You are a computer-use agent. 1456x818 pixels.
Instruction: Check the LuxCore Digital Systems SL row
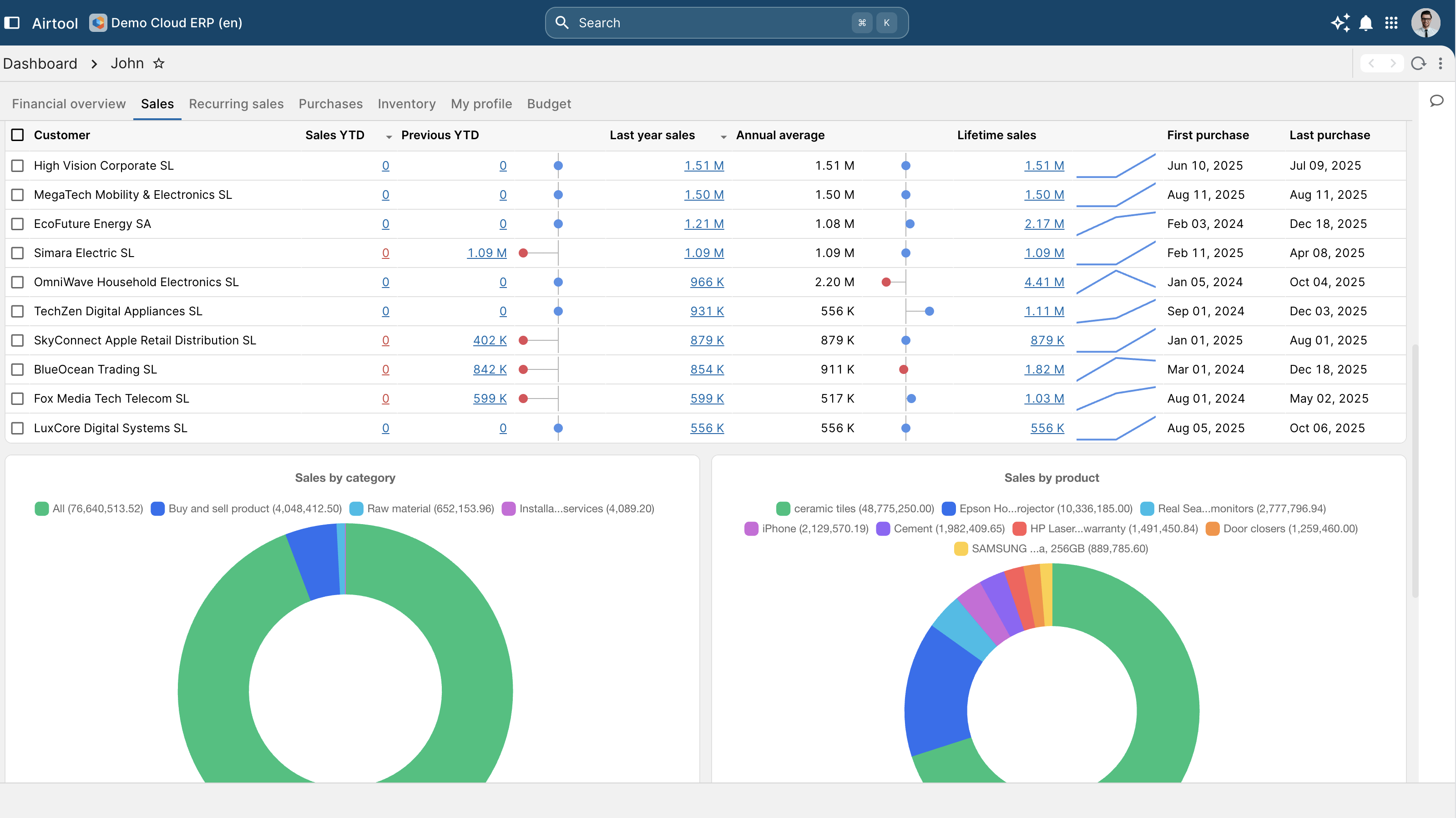[x=18, y=428]
